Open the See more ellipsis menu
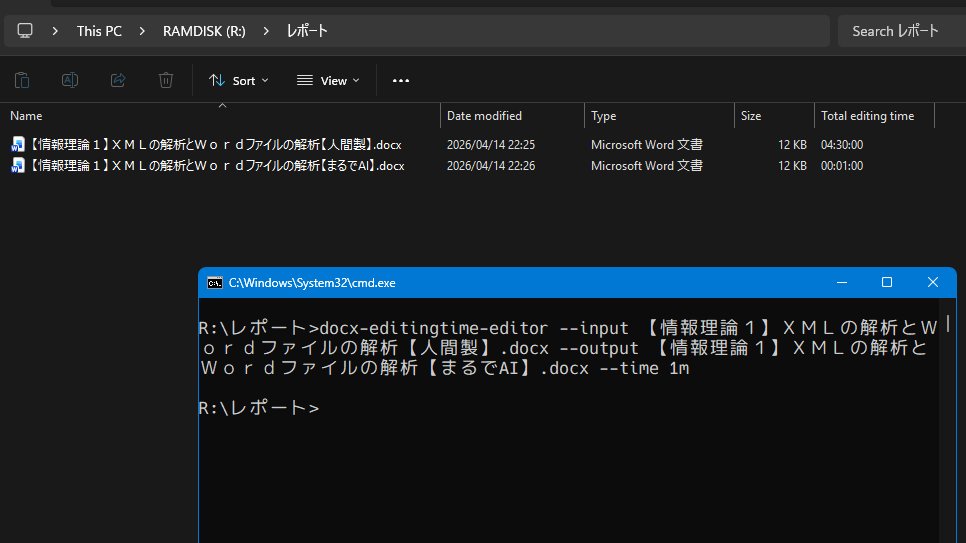The image size is (966, 543). pyautogui.click(x=401, y=81)
